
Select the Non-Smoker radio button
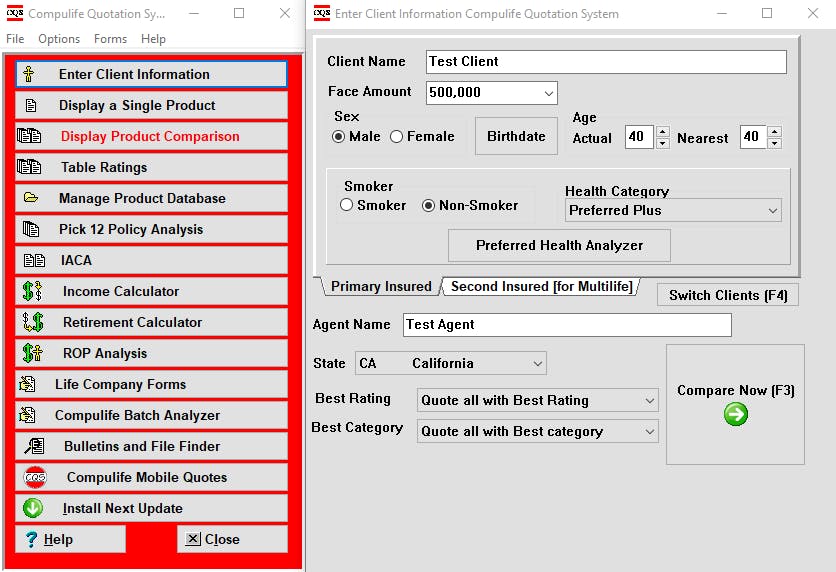coord(428,205)
